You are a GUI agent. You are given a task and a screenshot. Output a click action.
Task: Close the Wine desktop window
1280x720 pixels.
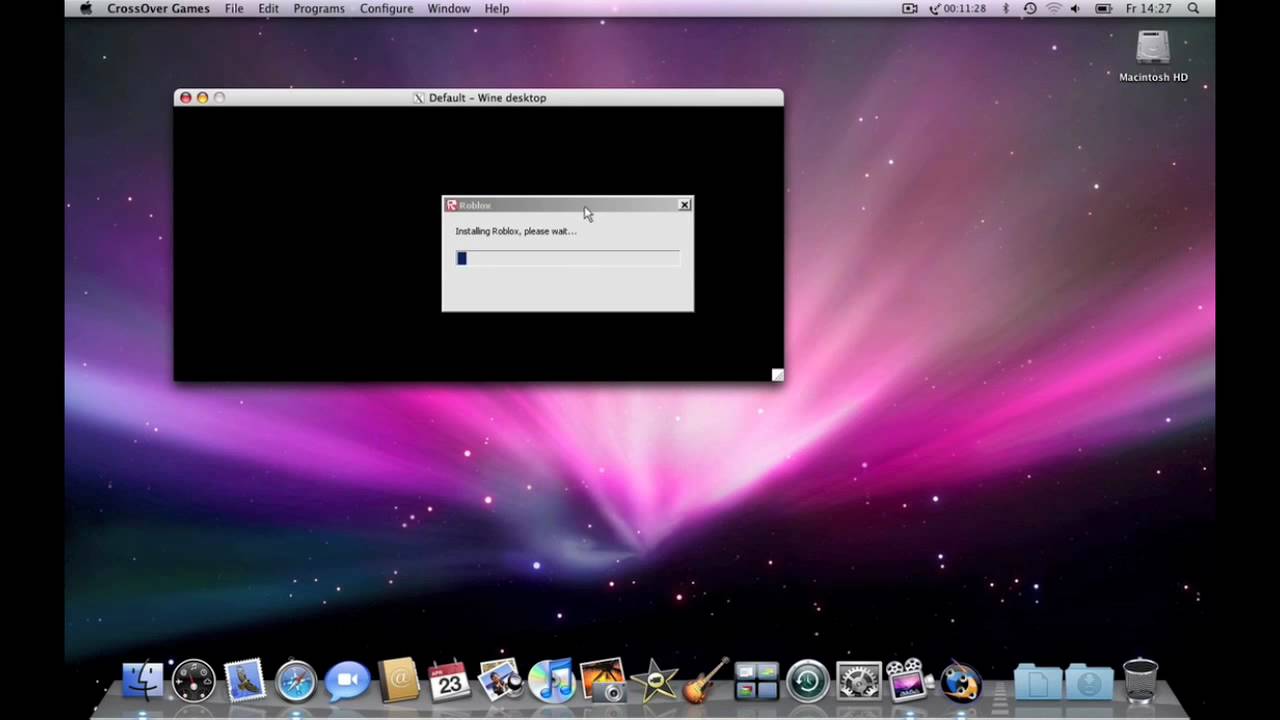click(185, 98)
